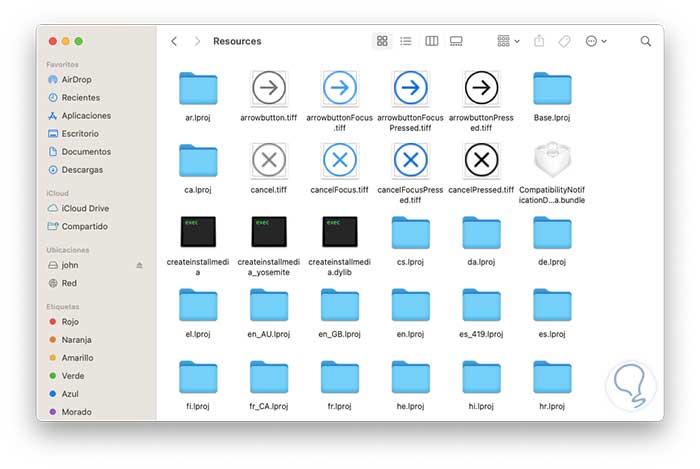Select the createinstallmedia executable file
This screenshot has height=469, width=700.
tap(198, 232)
